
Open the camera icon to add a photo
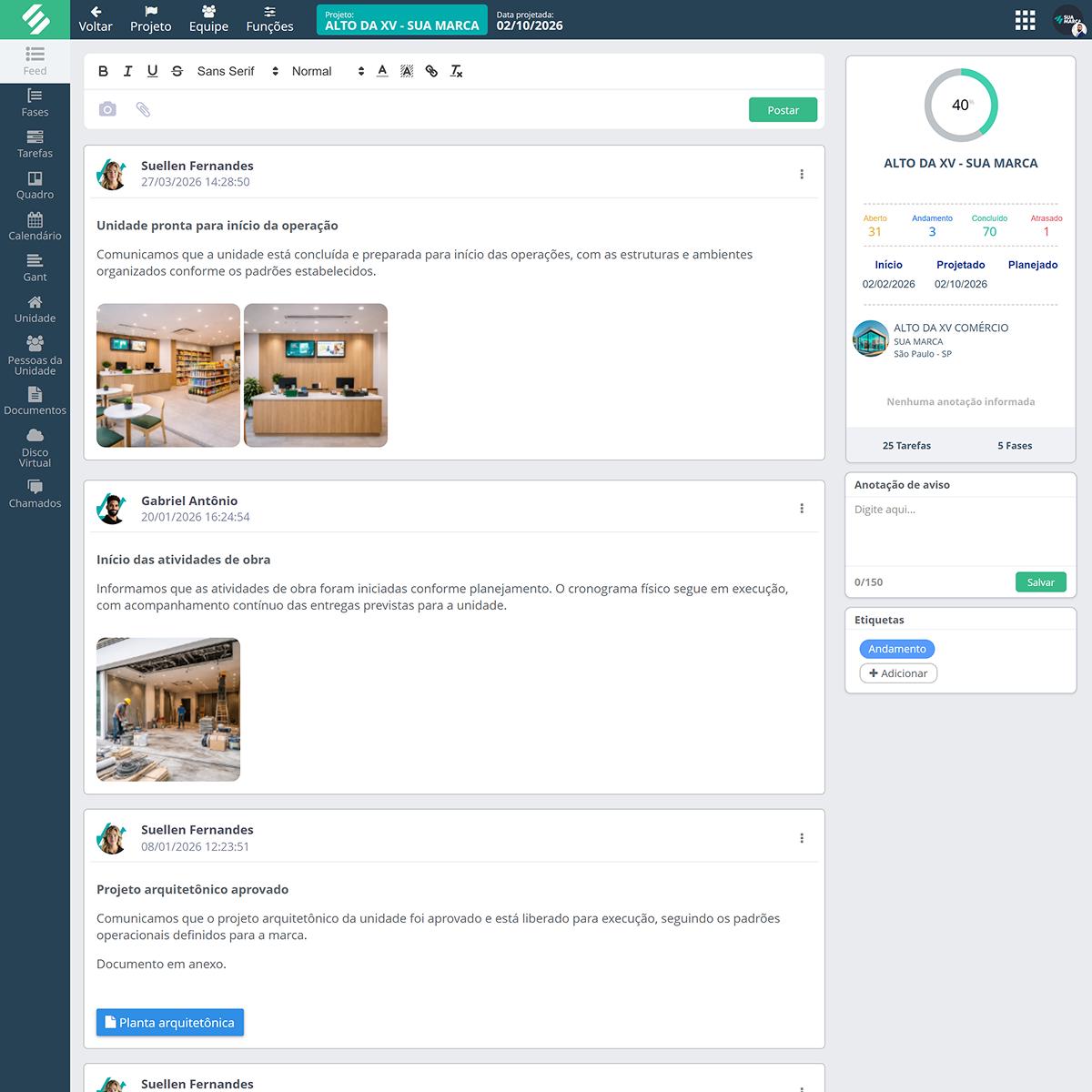tap(108, 108)
